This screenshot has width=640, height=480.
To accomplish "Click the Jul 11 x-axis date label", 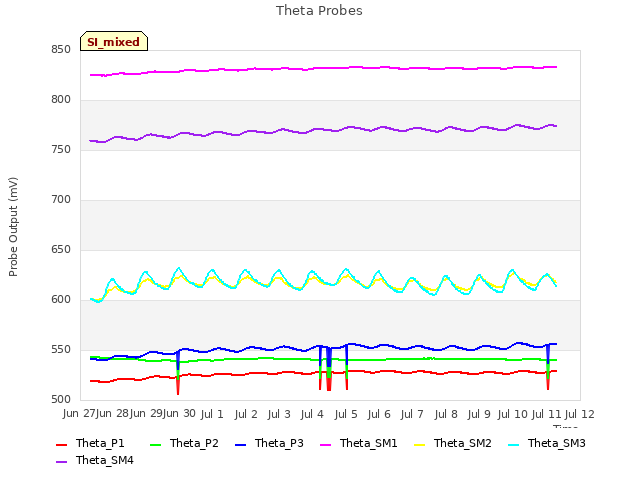I will 547,415.
